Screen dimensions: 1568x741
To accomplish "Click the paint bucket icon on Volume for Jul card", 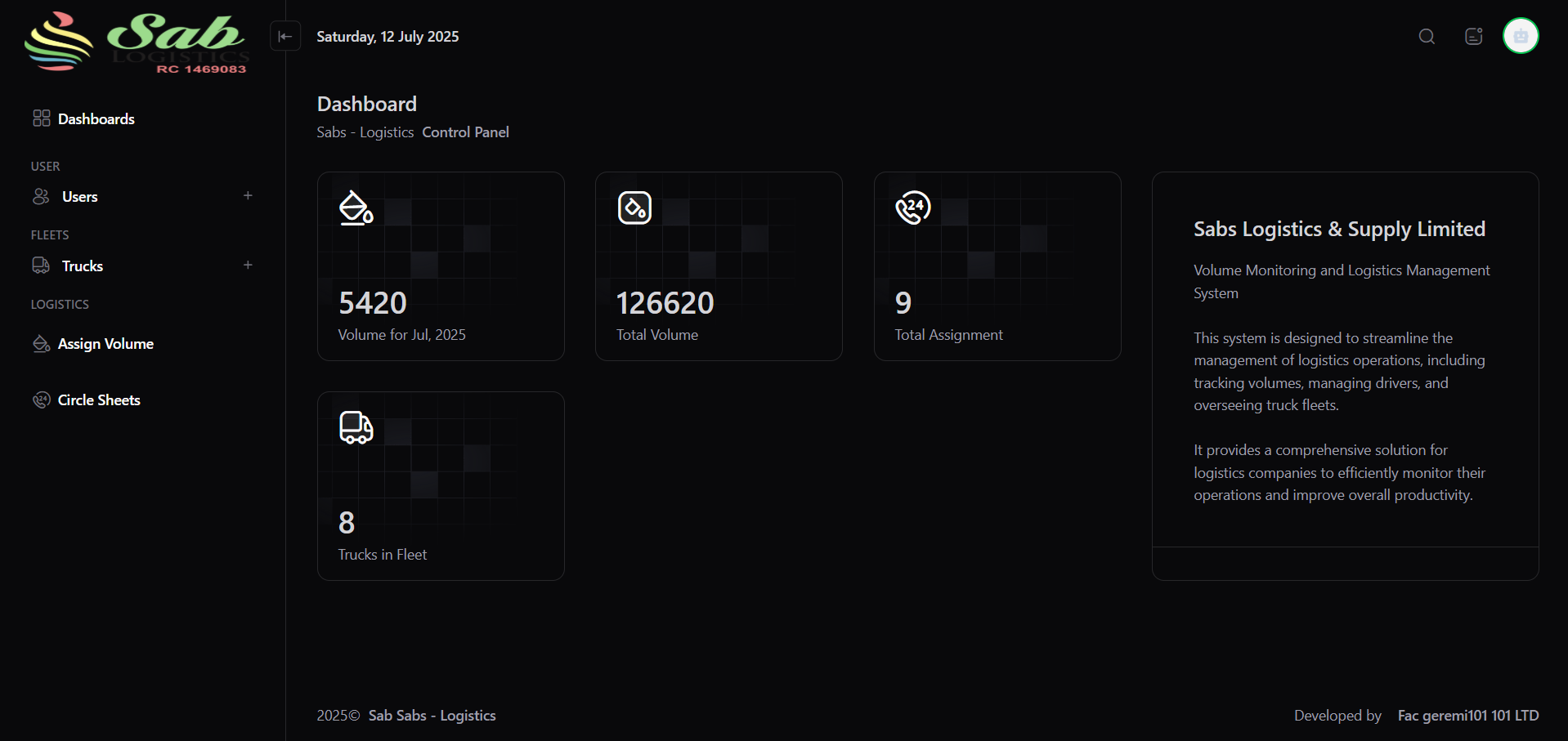I will [356, 208].
